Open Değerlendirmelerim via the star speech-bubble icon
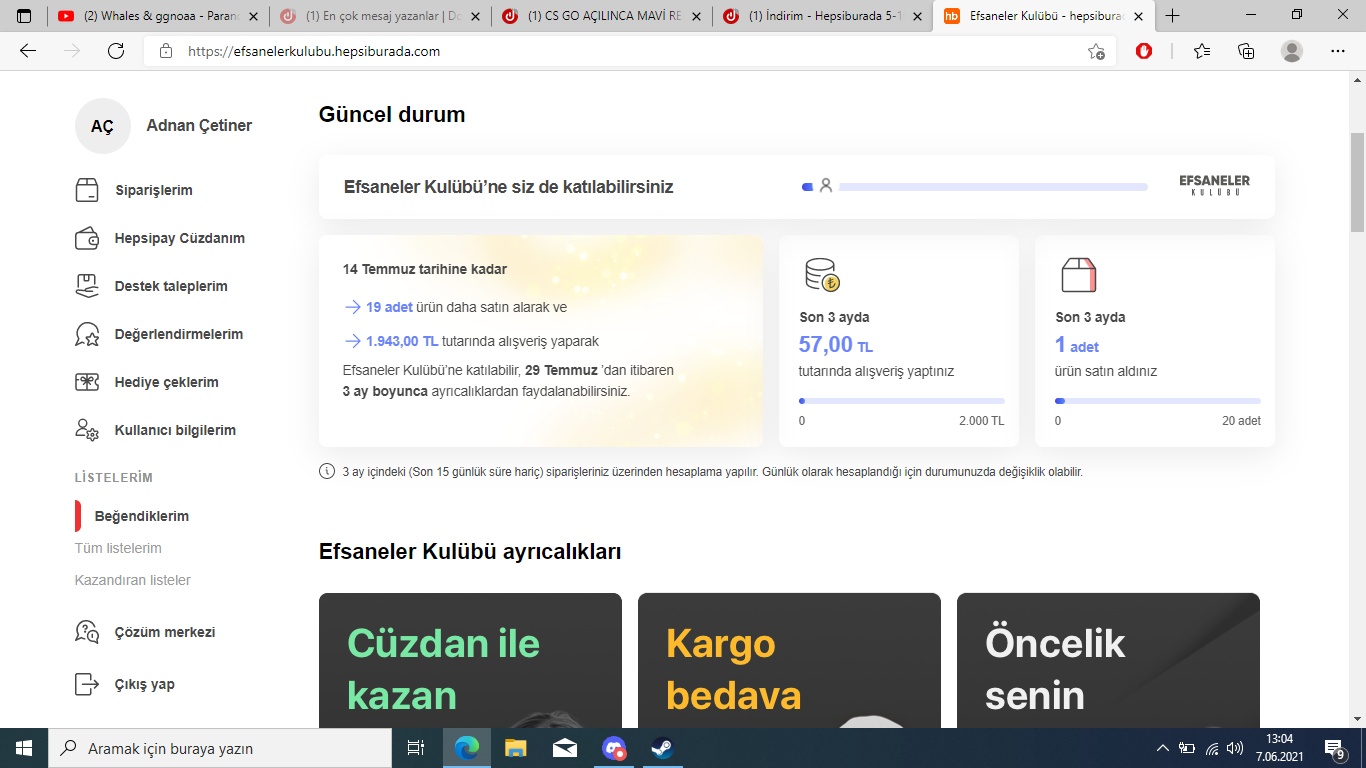 point(87,334)
